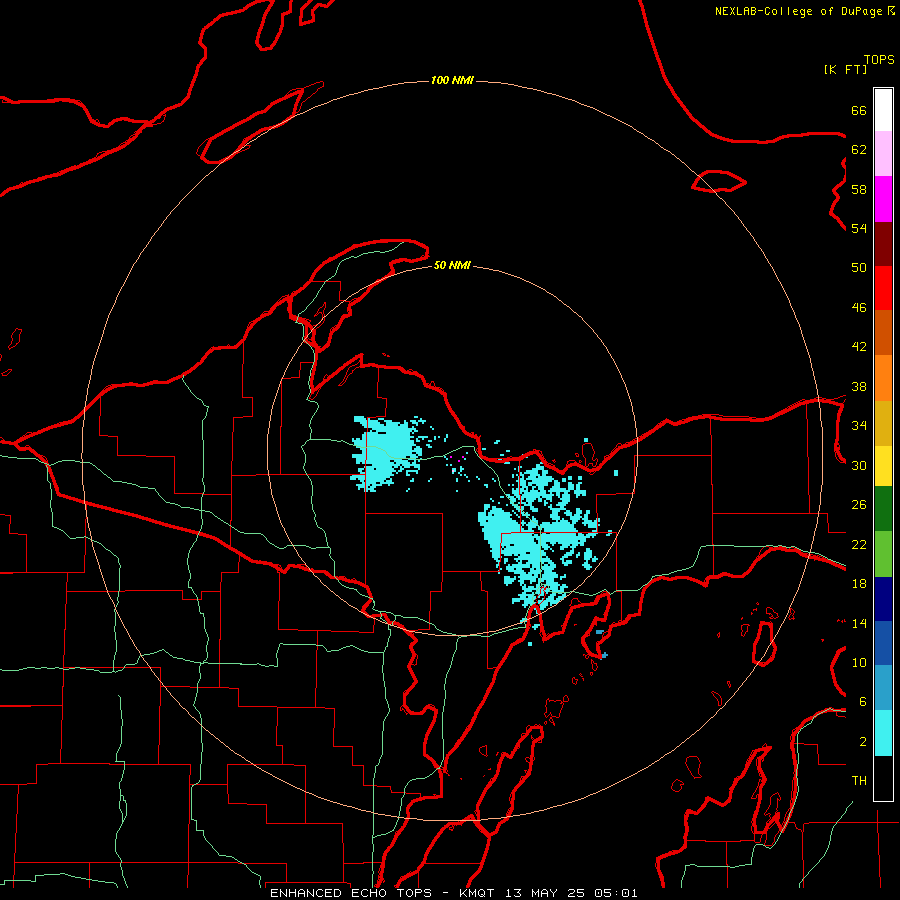Click the 38 legend value
The image size is (900, 900).
point(859,387)
